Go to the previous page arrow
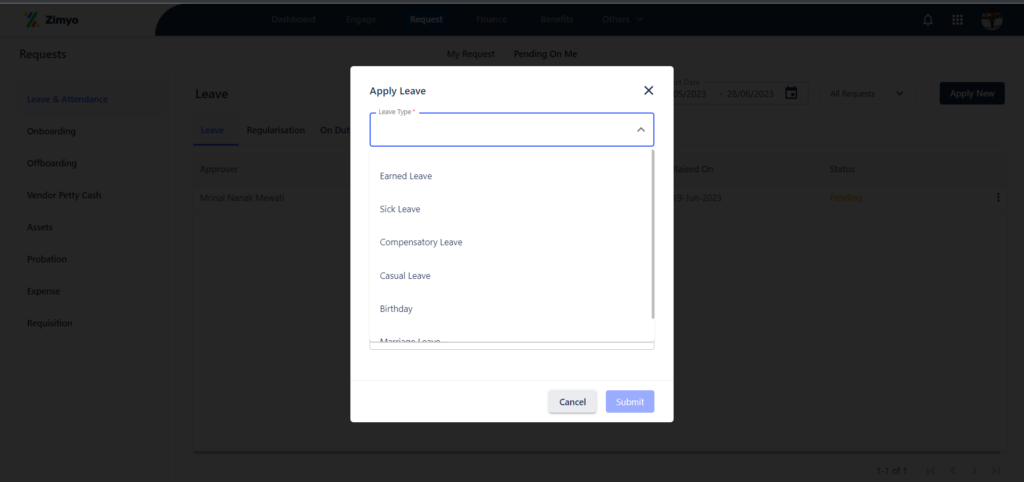This screenshot has height=482, width=1024. click(x=952, y=470)
